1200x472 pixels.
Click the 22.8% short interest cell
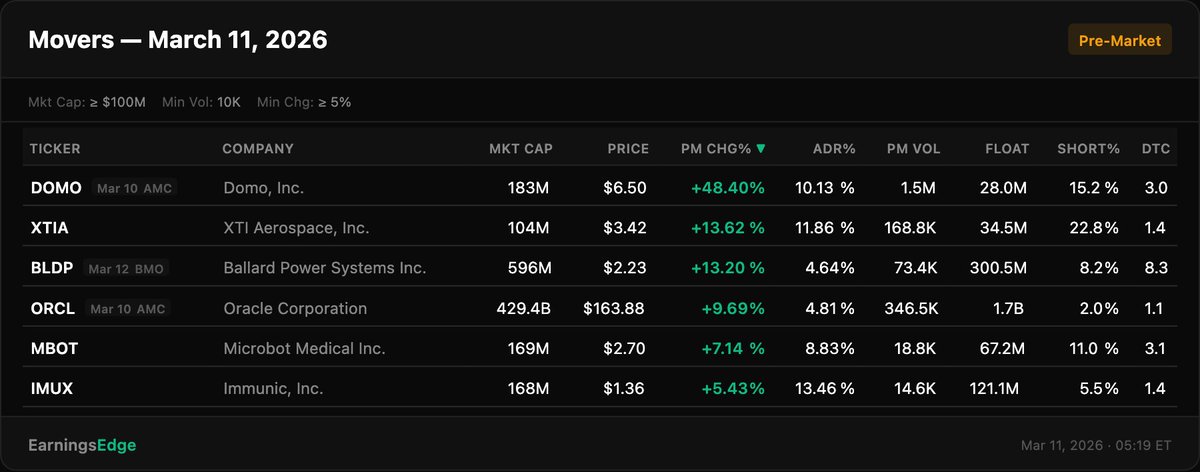[1094, 228]
